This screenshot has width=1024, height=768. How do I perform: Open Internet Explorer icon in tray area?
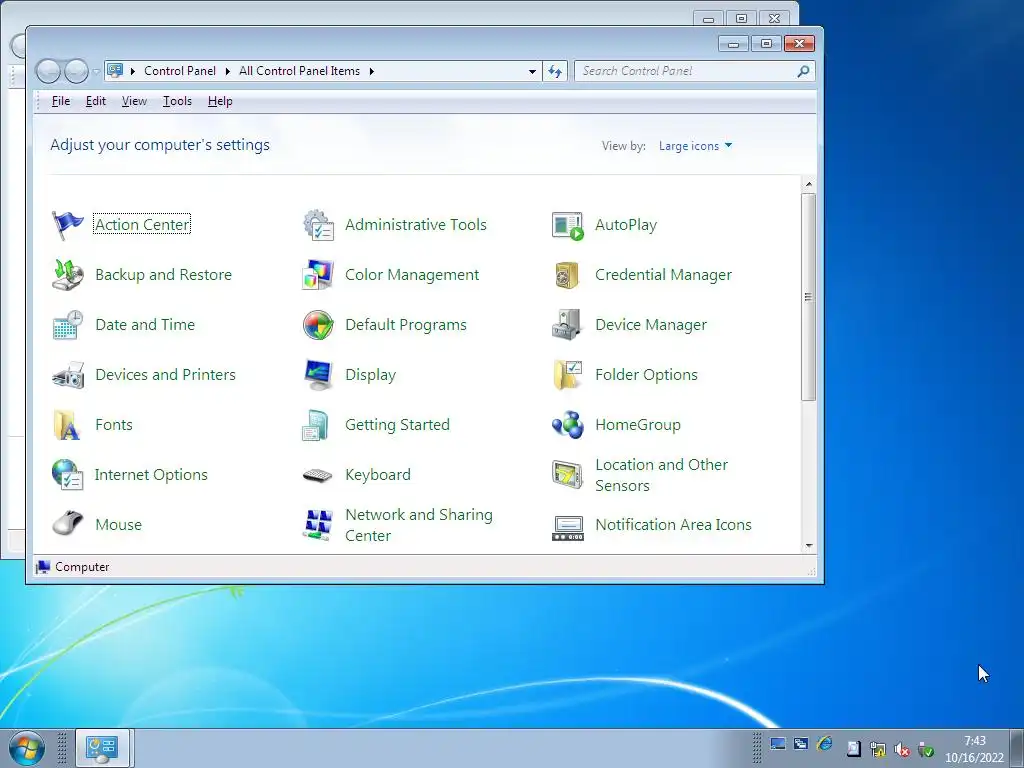pos(825,744)
